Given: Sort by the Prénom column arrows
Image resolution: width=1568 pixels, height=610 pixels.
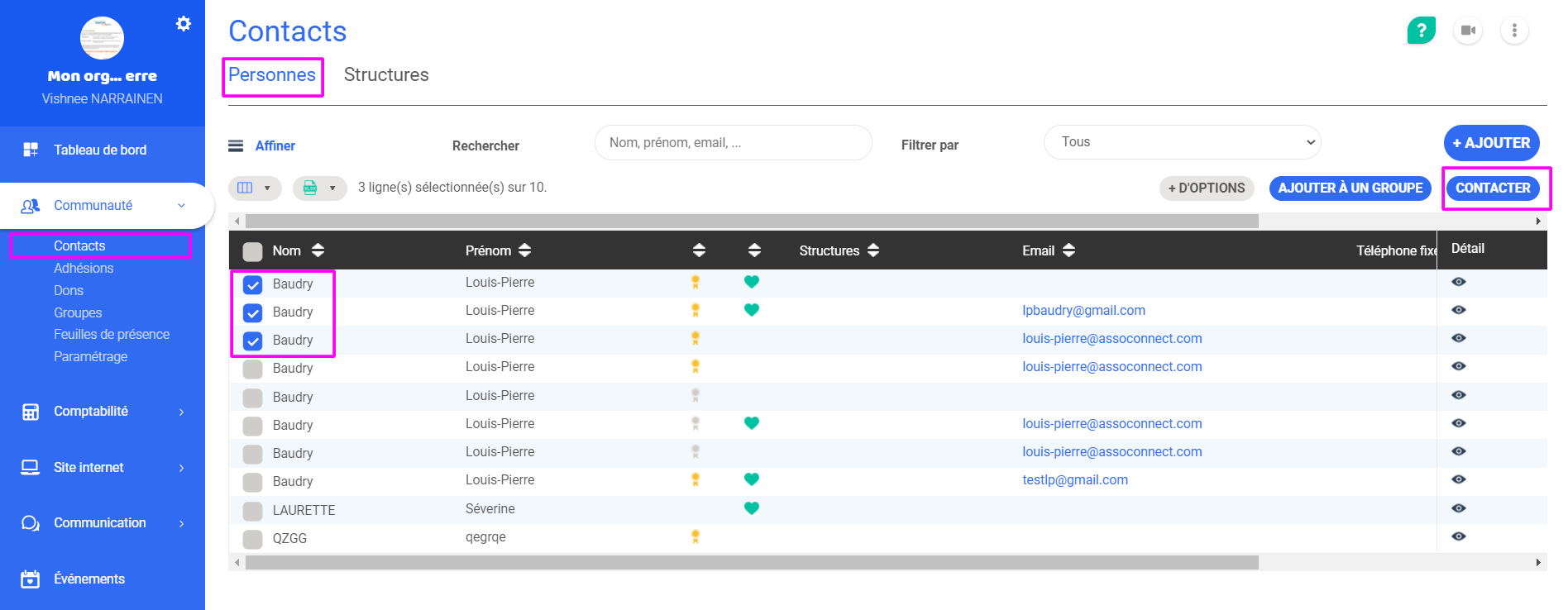Looking at the screenshot, I should pyautogui.click(x=525, y=250).
